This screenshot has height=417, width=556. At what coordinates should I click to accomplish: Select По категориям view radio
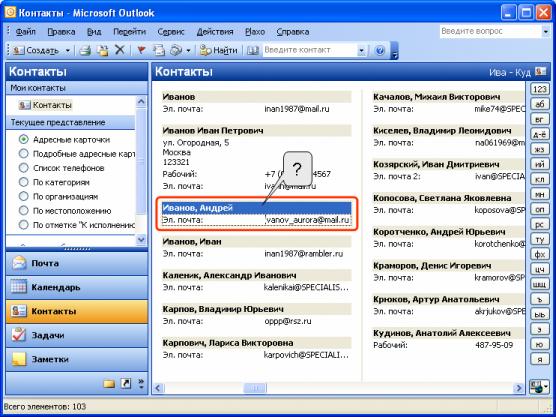[23, 182]
